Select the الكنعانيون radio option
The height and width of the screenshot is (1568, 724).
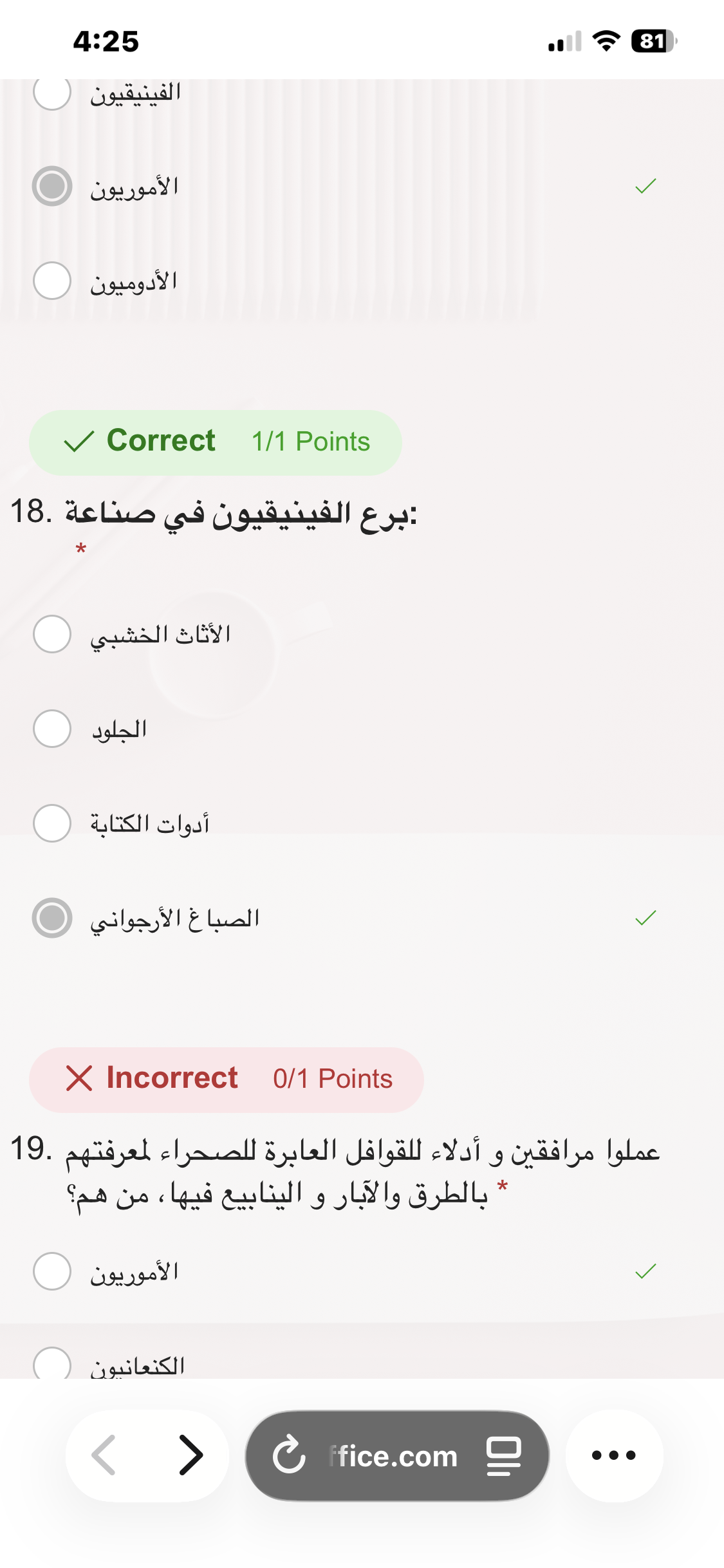(52, 1363)
